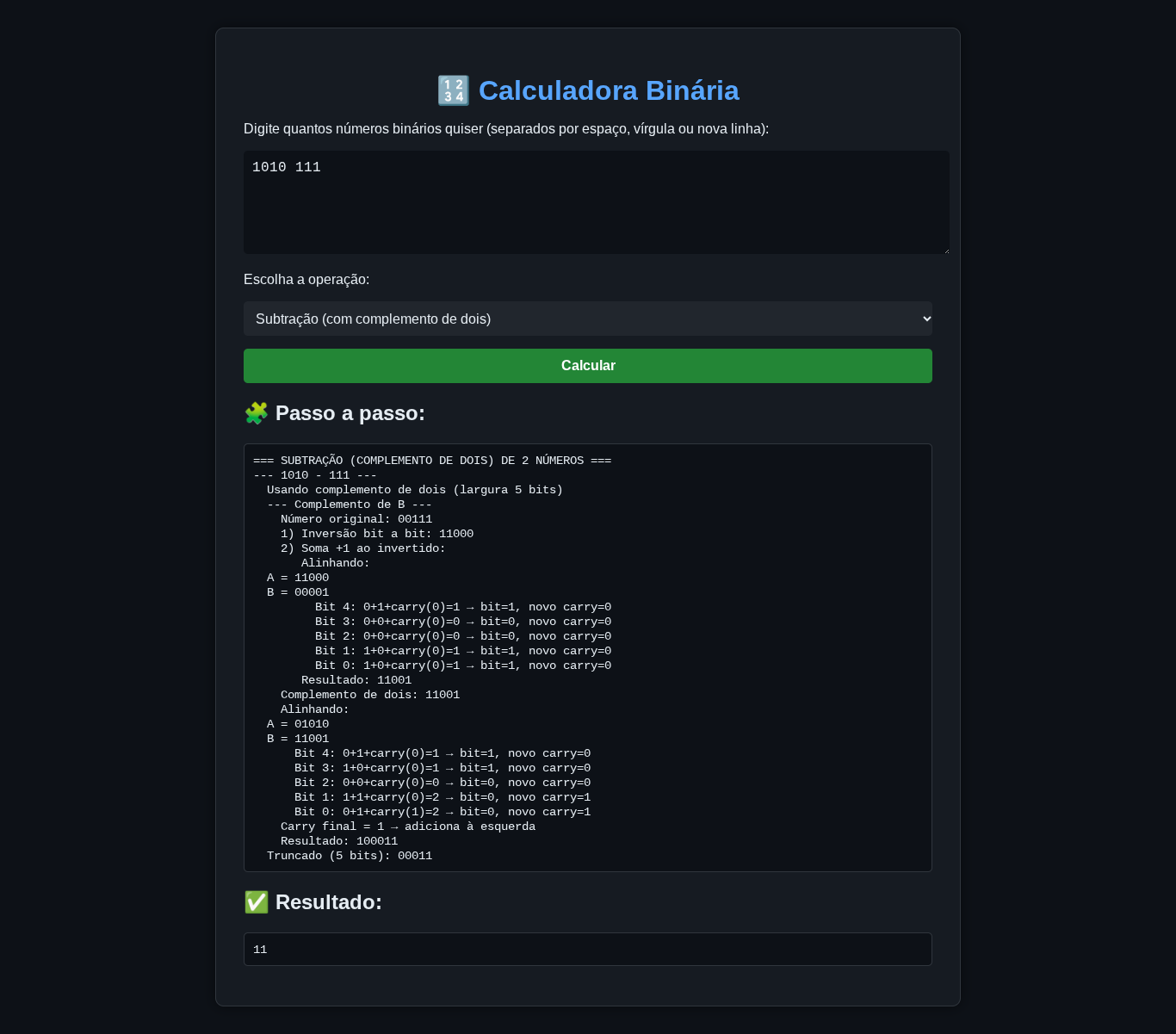Viewport: 1176px width, 1034px height.
Task: Click the puzzle piece icon next to Passo a passo
Action: click(256, 413)
